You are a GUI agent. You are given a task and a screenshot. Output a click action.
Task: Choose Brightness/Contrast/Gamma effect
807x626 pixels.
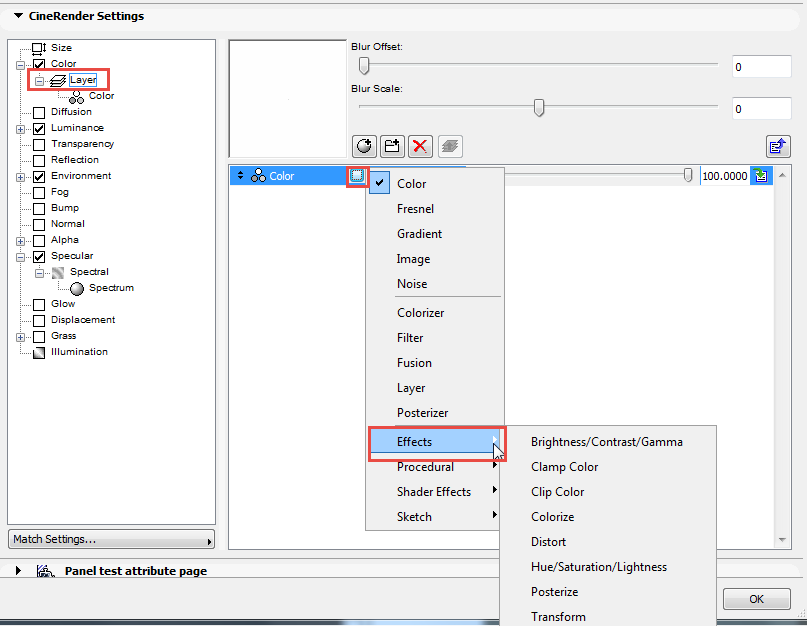point(608,442)
